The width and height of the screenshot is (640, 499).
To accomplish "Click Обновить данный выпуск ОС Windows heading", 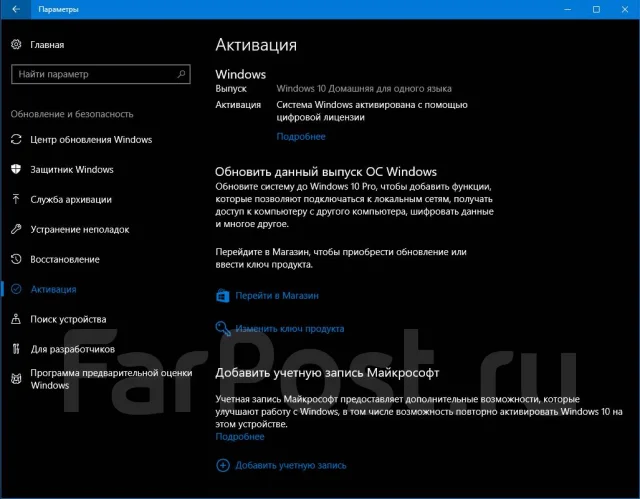I will point(326,171).
